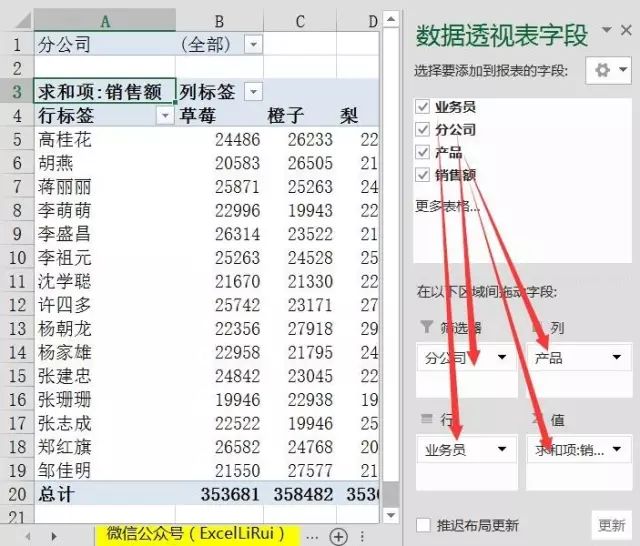Open the 业务员 dropdown in the rows area
The height and width of the screenshot is (546, 640).
pyautogui.click(x=502, y=449)
